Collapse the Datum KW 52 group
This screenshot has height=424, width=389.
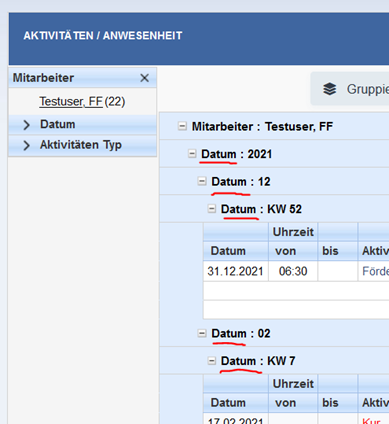(x=212, y=209)
